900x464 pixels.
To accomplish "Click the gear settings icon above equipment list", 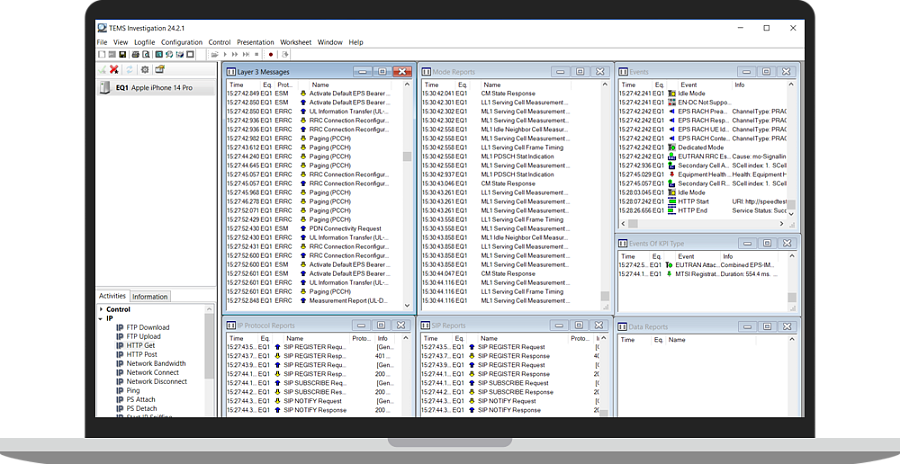I will click(x=145, y=70).
